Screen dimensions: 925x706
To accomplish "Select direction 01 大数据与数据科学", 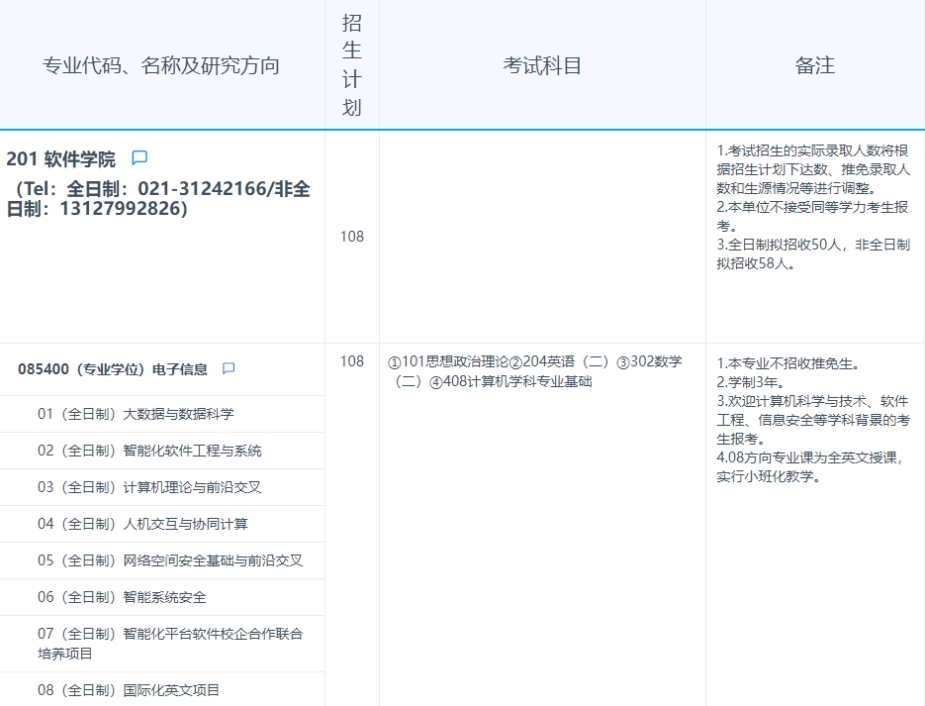I will click(x=136, y=414).
